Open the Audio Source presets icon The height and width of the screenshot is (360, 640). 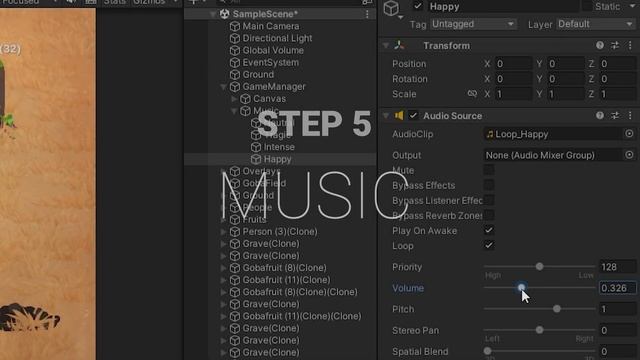615,116
